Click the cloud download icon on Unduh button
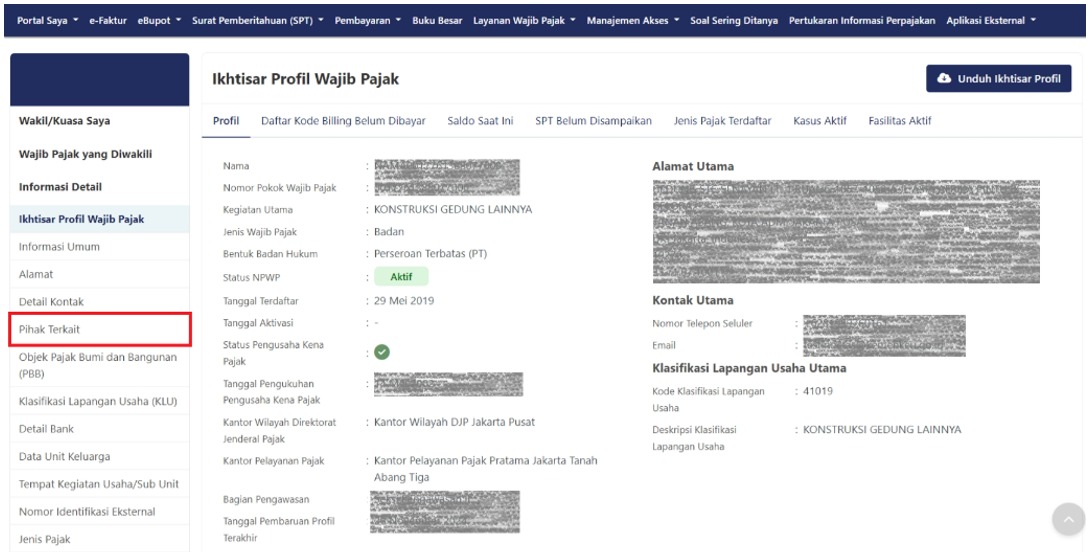This screenshot has height=560, width=1092. [x=946, y=80]
